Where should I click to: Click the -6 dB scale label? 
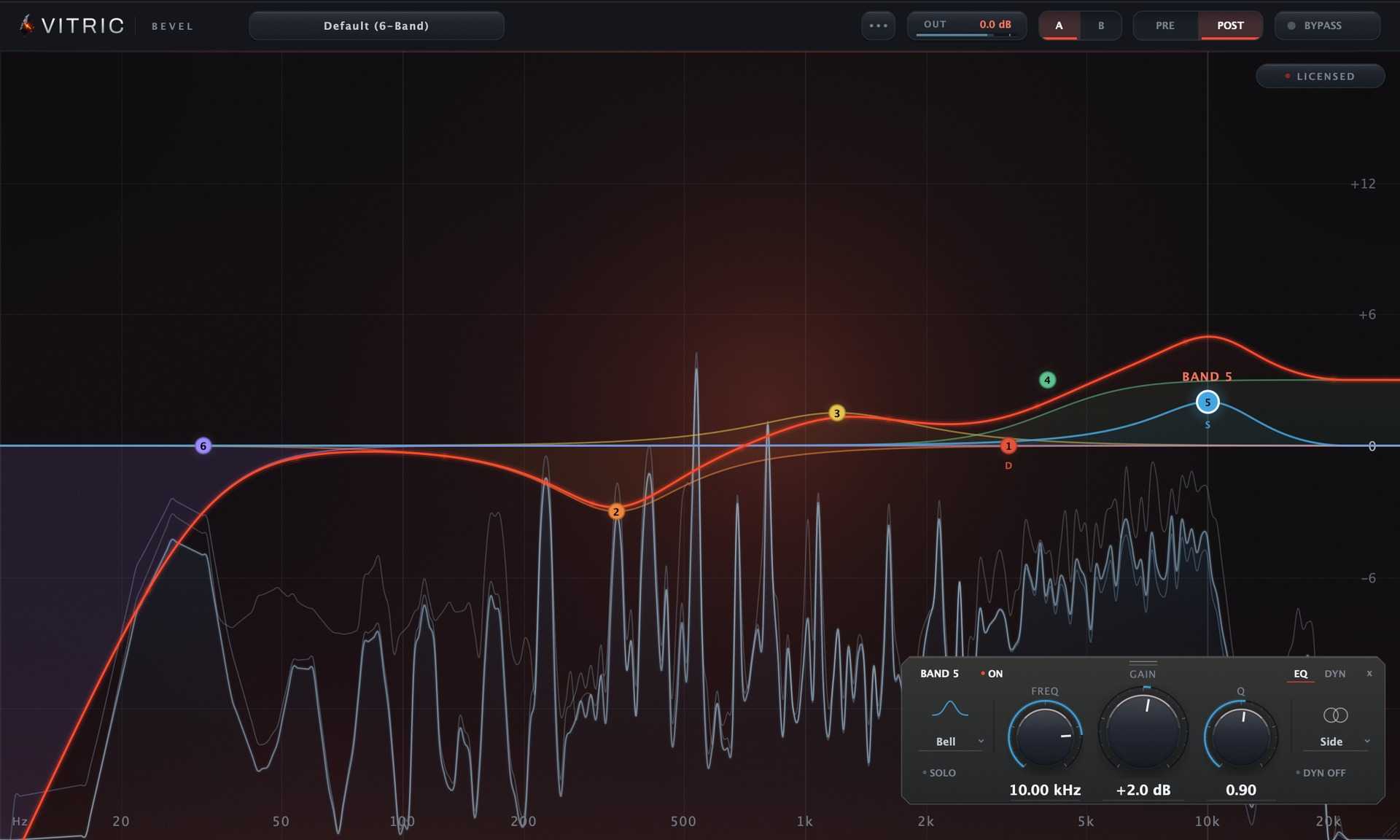pos(1368,578)
